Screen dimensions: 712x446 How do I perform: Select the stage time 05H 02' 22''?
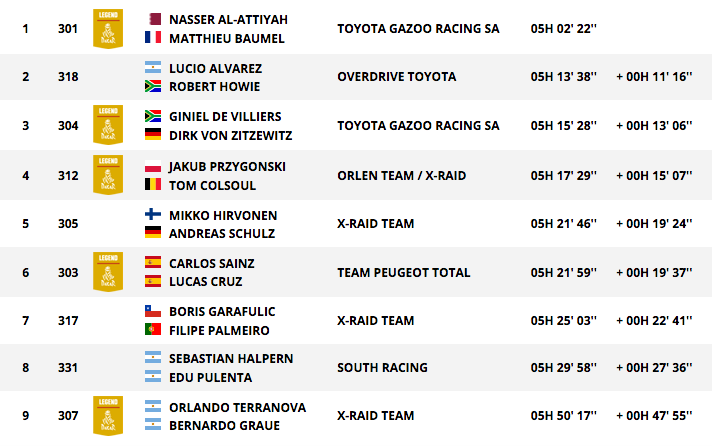pyautogui.click(x=564, y=29)
